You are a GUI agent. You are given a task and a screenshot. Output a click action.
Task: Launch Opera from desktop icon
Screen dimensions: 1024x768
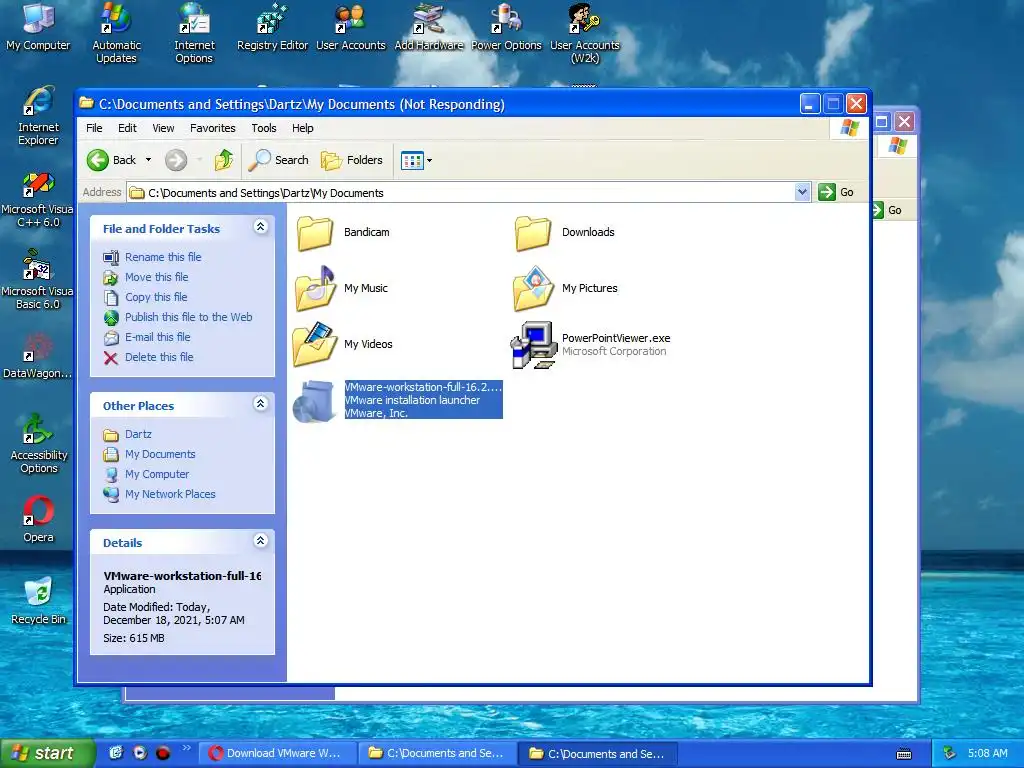pos(39,519)
